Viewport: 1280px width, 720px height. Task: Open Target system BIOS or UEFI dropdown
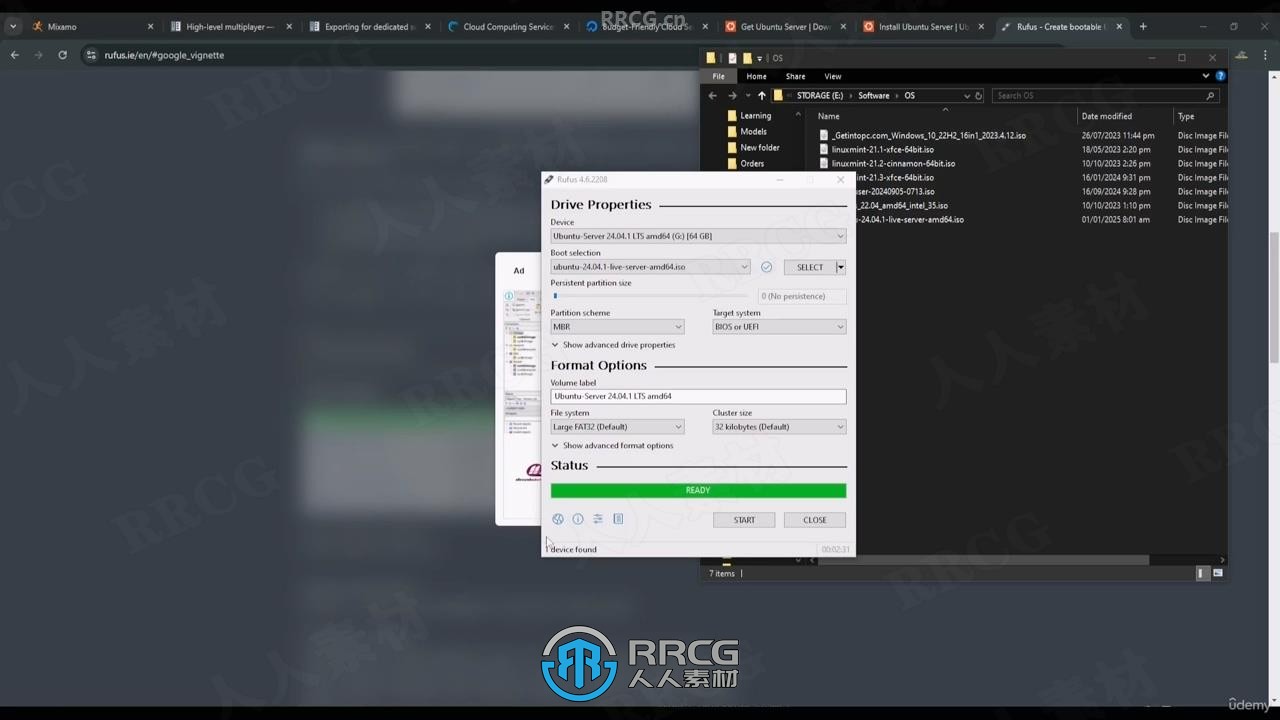point(779,327)
